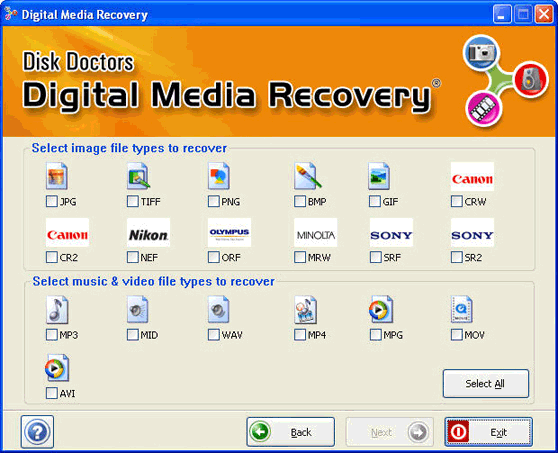The height and width of the screenshot is (453, 558).
Task: Click the Select All button
Action: 486,384
